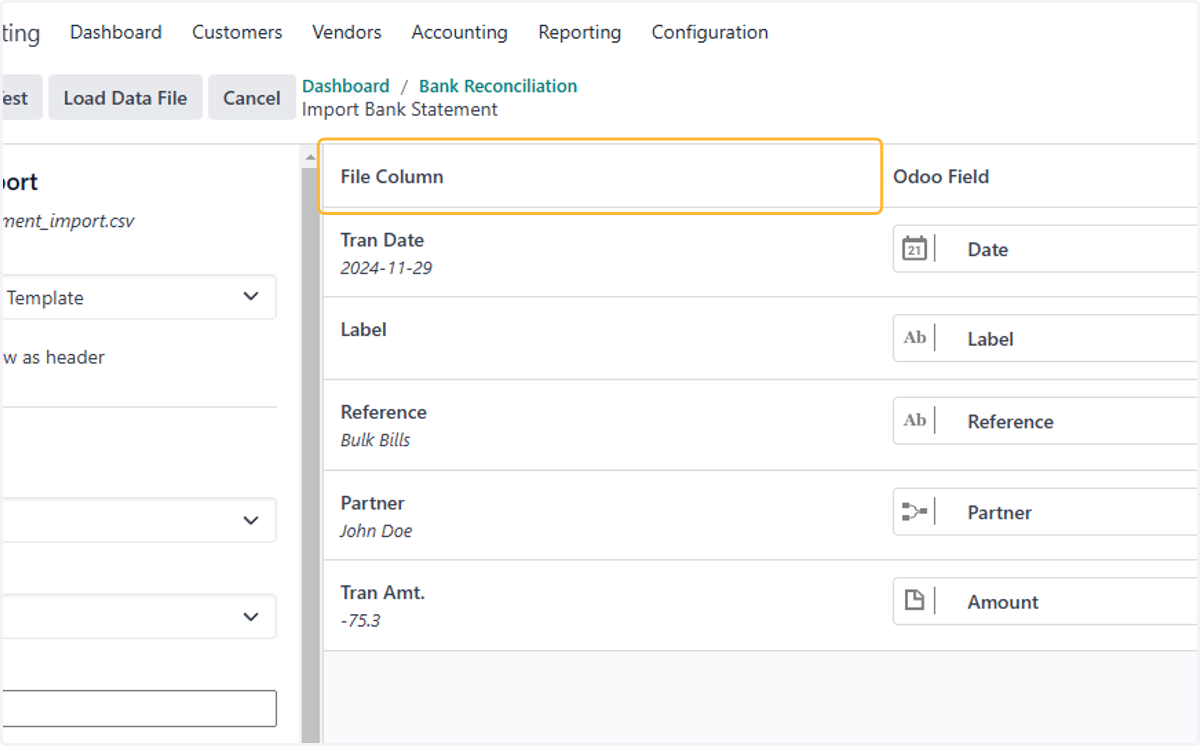
Task: Click the Ab text icon beside Reference field
Action: [914, 421]
